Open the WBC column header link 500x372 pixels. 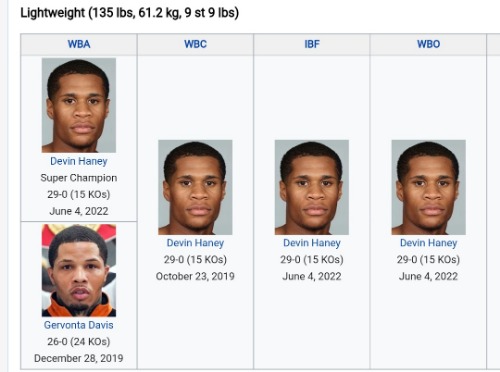pyautogui.click(x=195, y=44)
